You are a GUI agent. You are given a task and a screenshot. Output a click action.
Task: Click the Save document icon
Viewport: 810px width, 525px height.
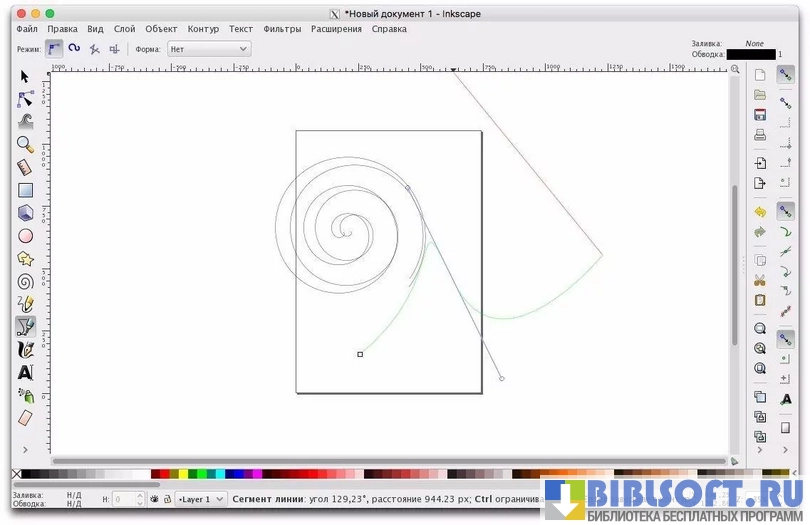click(x=760, y=115)
